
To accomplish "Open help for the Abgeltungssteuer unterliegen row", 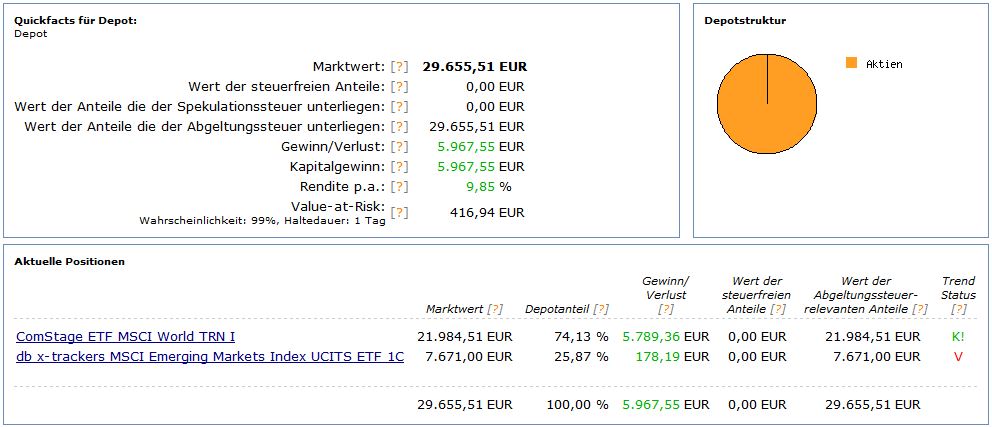I will coord(399,127).
